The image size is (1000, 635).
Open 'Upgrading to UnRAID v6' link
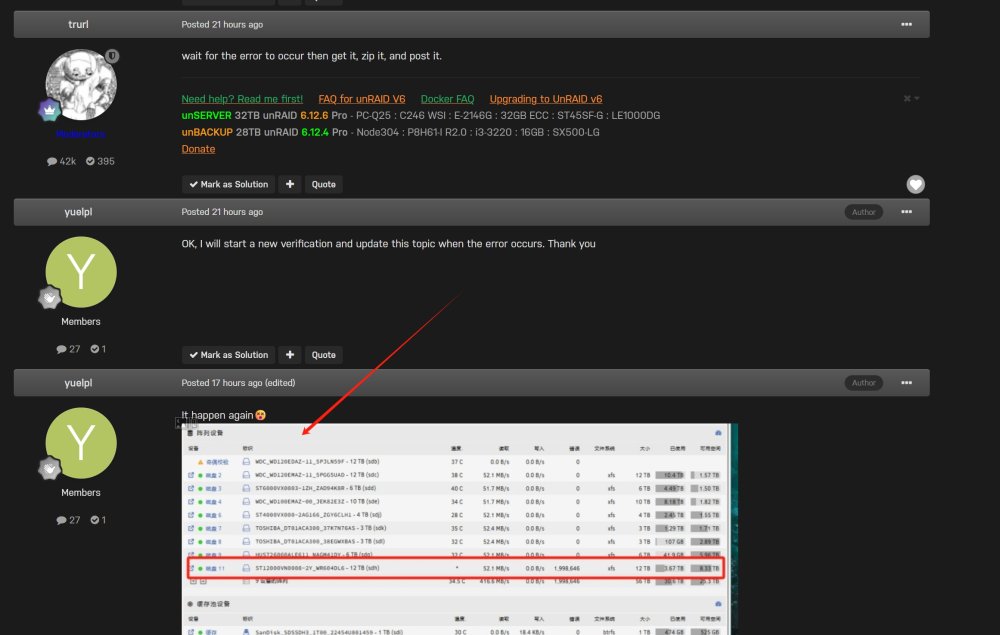pos(545,99)
